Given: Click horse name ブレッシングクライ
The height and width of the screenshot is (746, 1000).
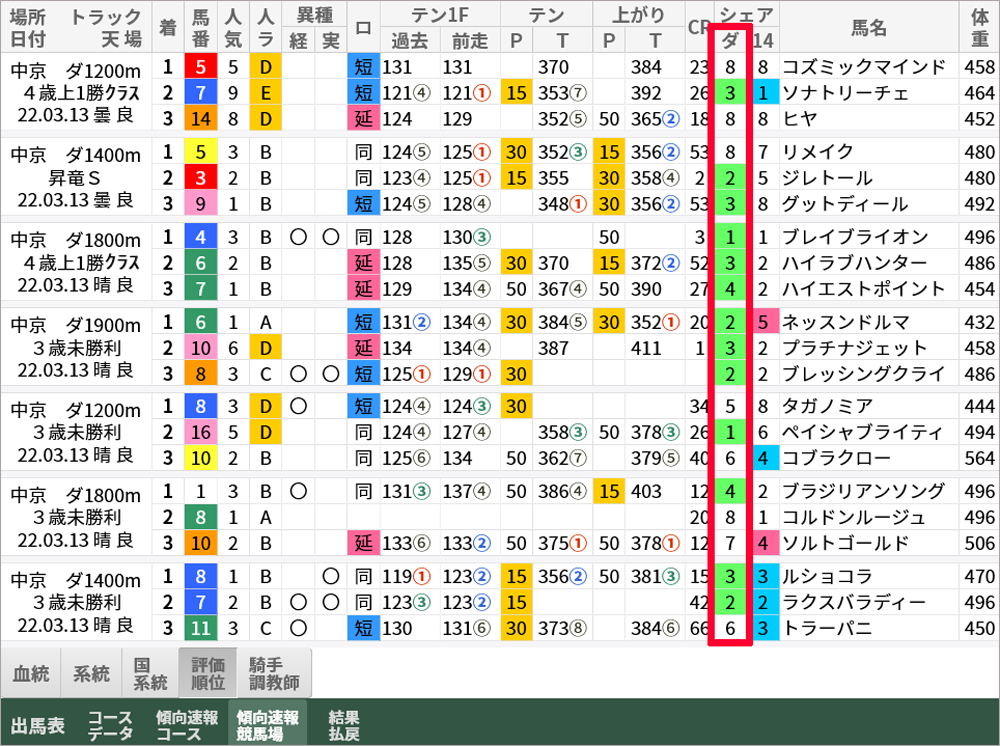Looking at the screenshot, I should point(864,374).
